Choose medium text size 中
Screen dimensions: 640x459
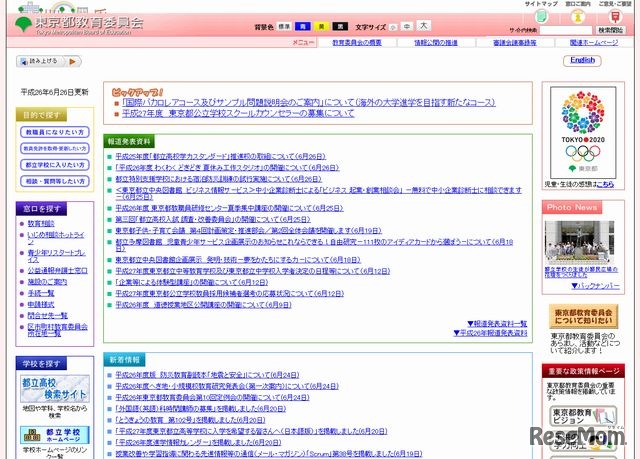tap(407, 27)
